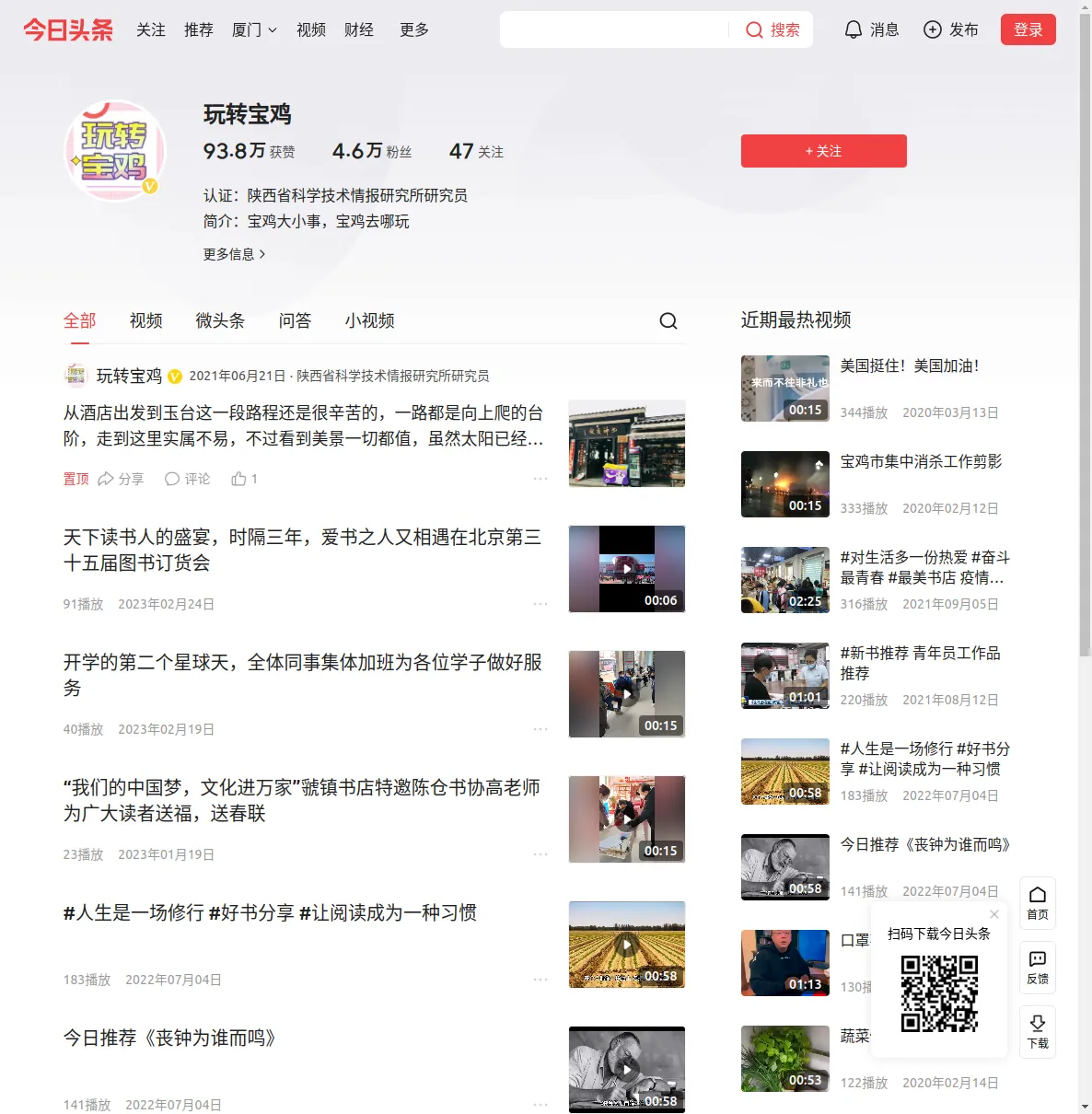Open the 更多 navigation menu
This screenshot has height=1114, width=1092.
pyautogui.click(x=414, y=30)
